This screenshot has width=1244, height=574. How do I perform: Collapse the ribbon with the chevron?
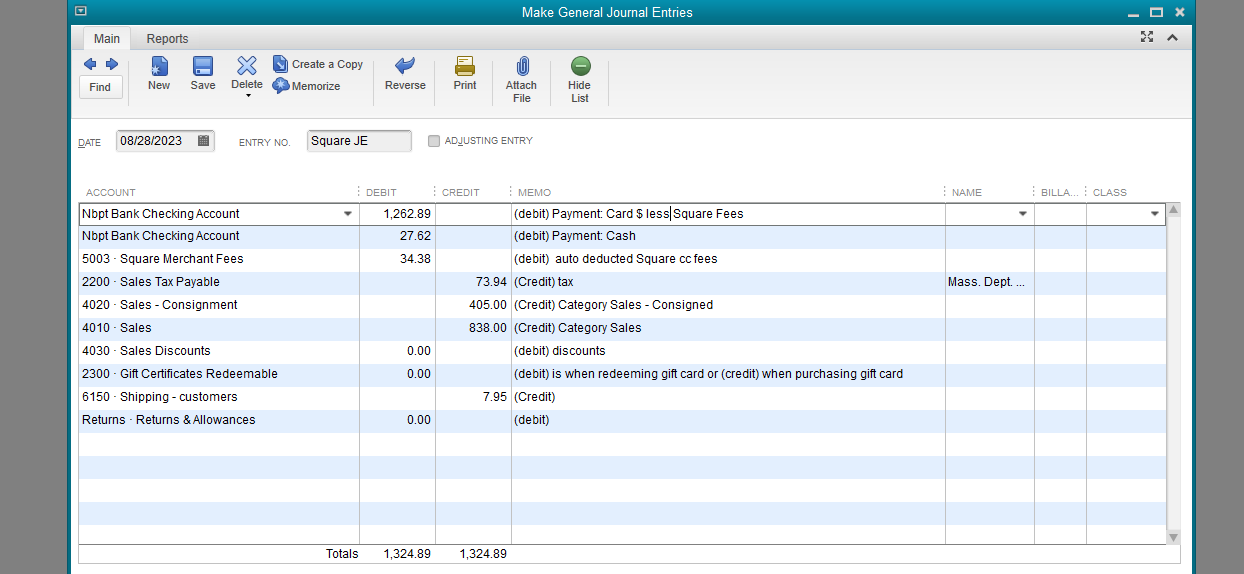[x=1172, y=37]
